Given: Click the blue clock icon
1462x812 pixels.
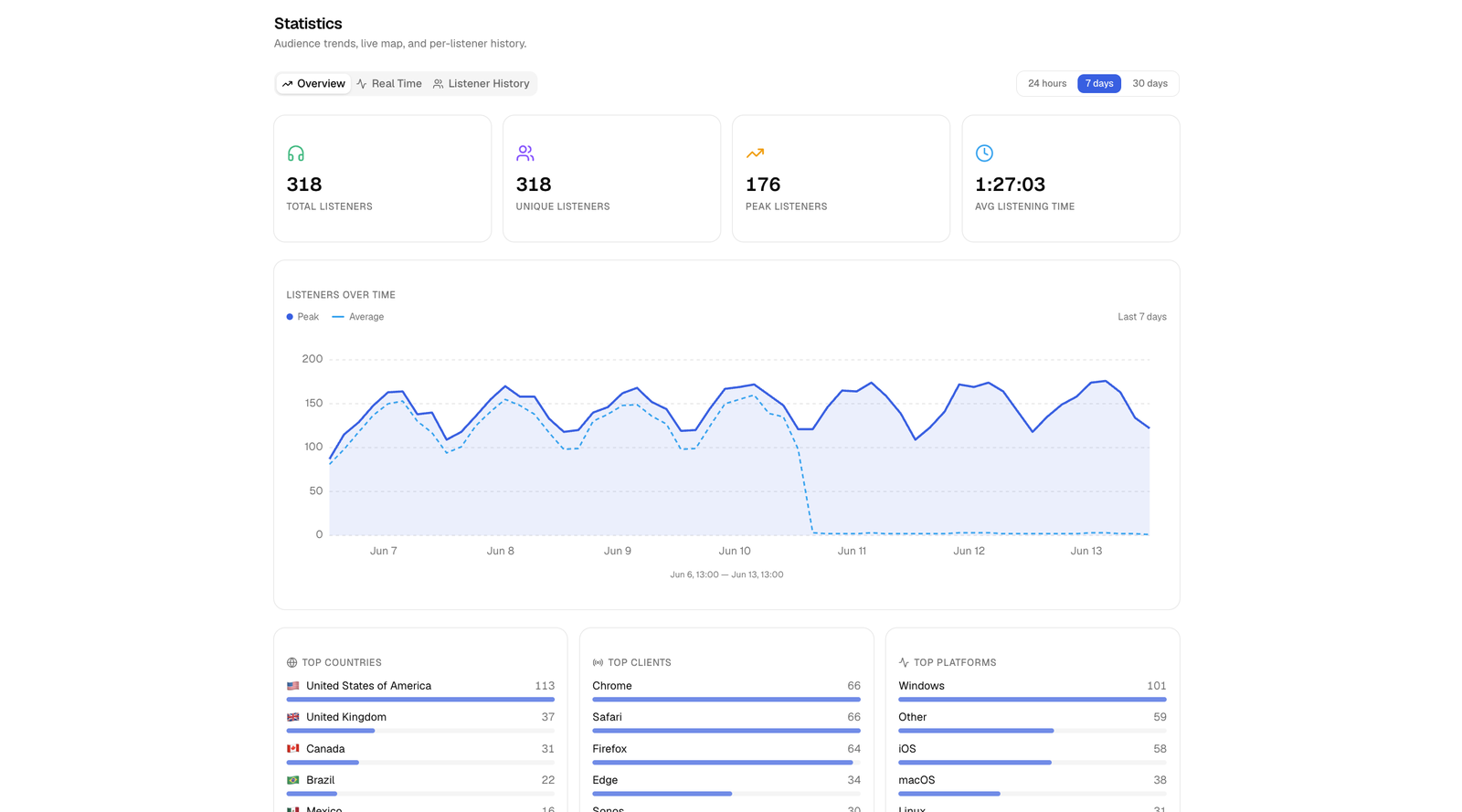Looking at the screenshot, I should 984,153.
